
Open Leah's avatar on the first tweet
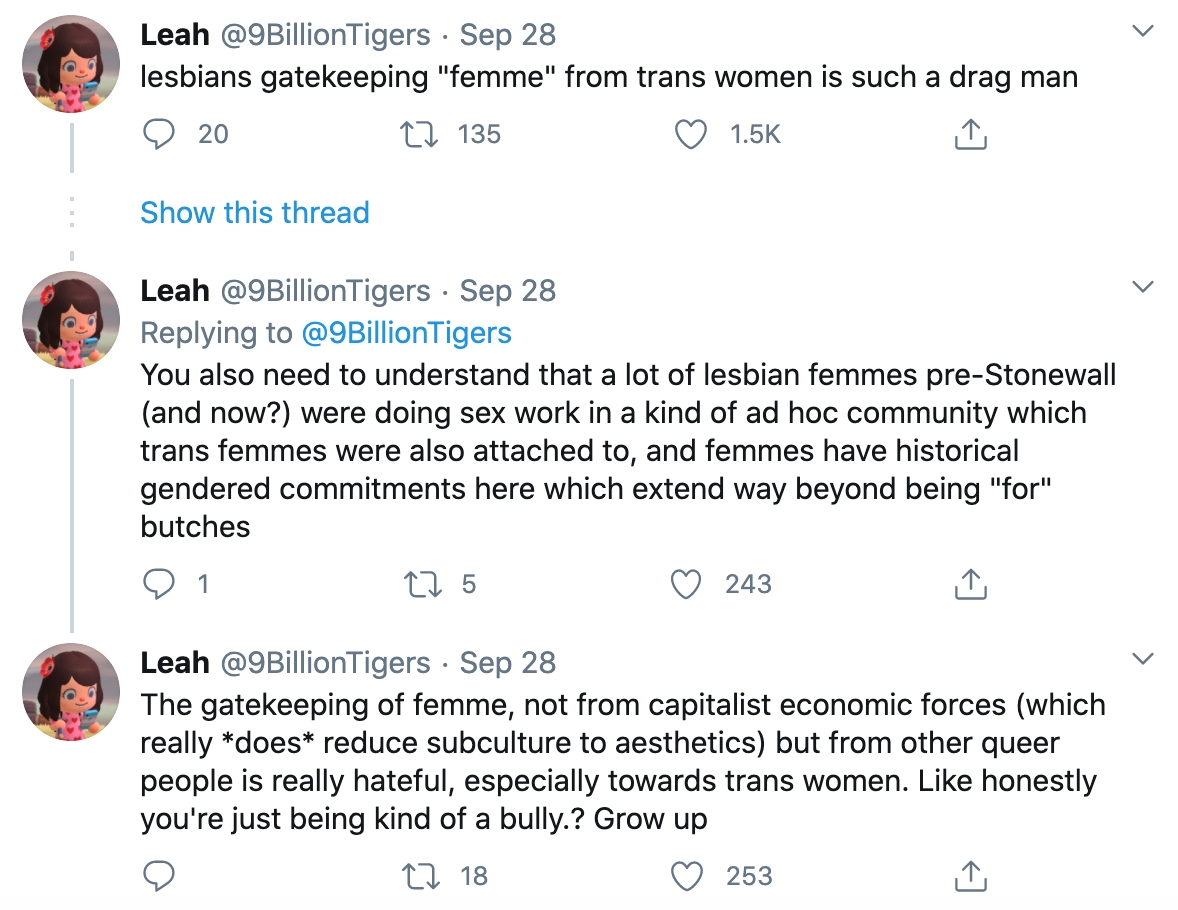pos(72,66)
